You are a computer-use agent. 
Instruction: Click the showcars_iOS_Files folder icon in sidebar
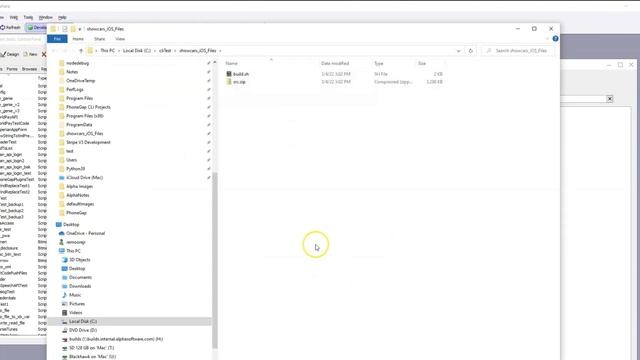tap(62, 133)
